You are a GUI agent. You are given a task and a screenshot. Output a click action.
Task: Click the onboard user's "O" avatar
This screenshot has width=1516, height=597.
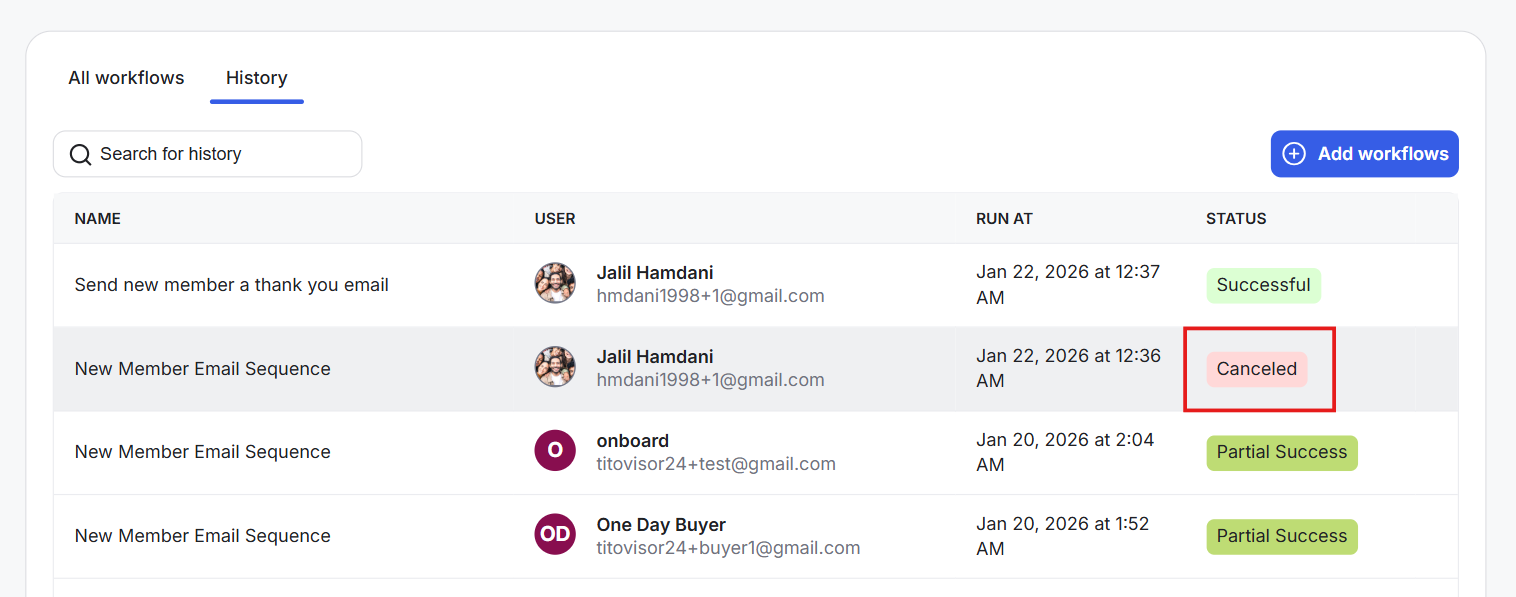tap(555, 451)
